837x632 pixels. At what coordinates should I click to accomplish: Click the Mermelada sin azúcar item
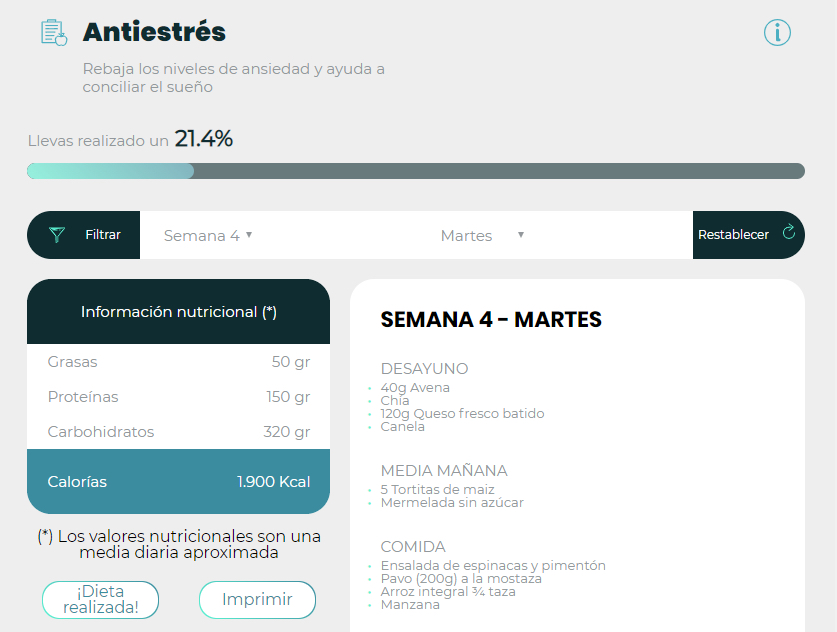click(452, 502)
